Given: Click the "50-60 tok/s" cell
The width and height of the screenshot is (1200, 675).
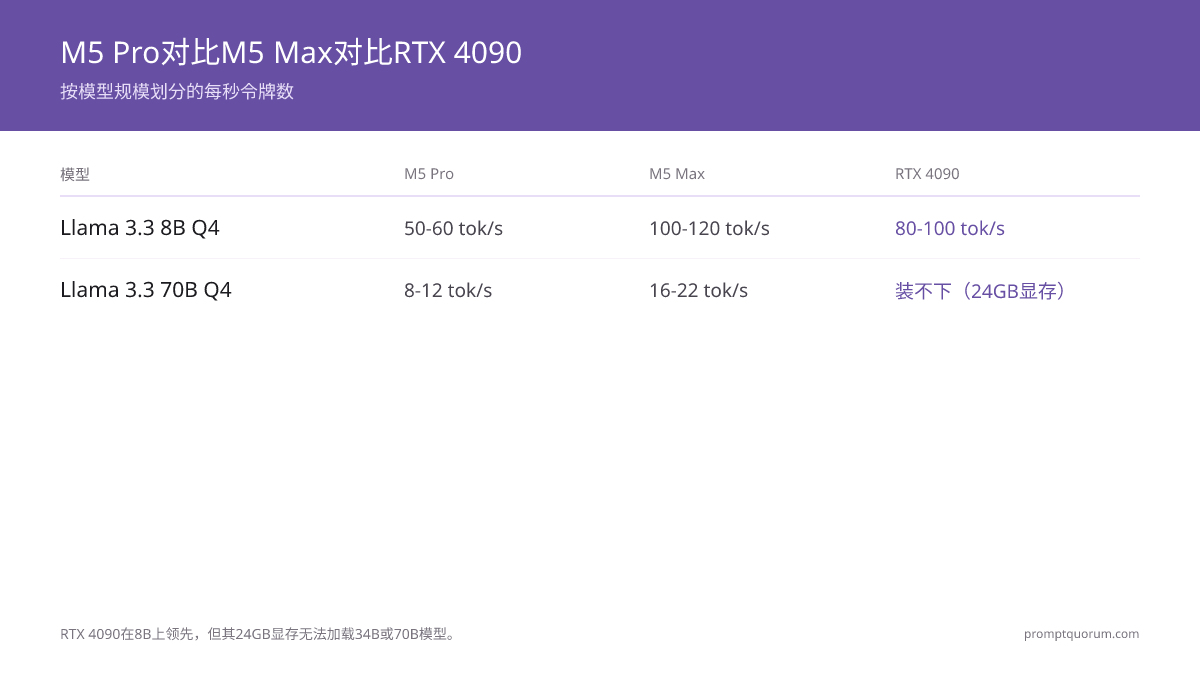Looking at the screenshot, I should tap(453, 228).
